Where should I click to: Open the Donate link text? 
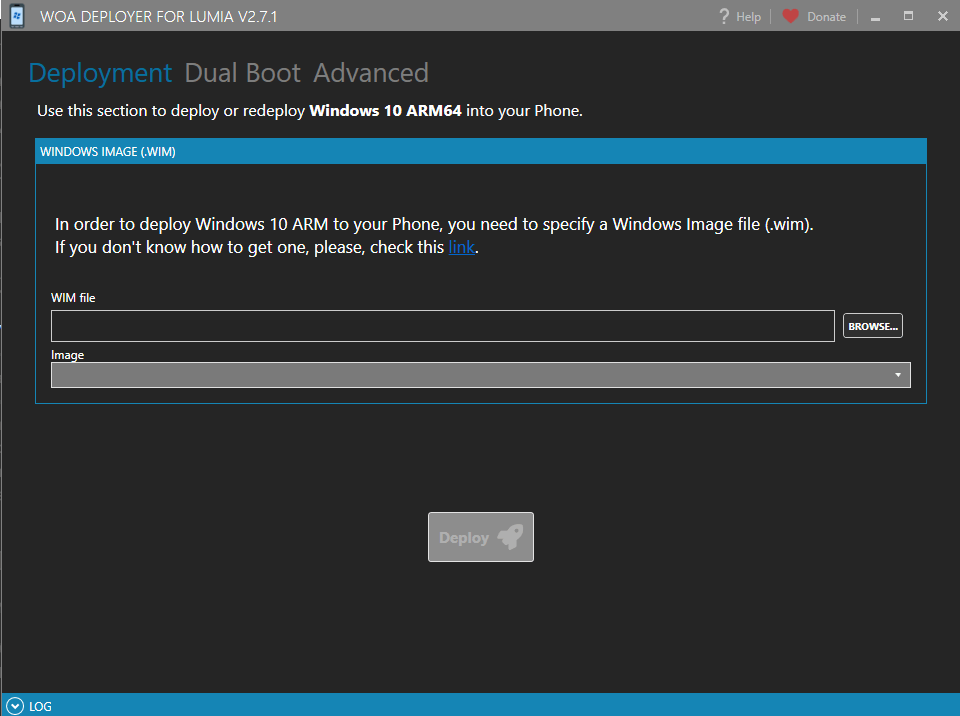(826, 17)
